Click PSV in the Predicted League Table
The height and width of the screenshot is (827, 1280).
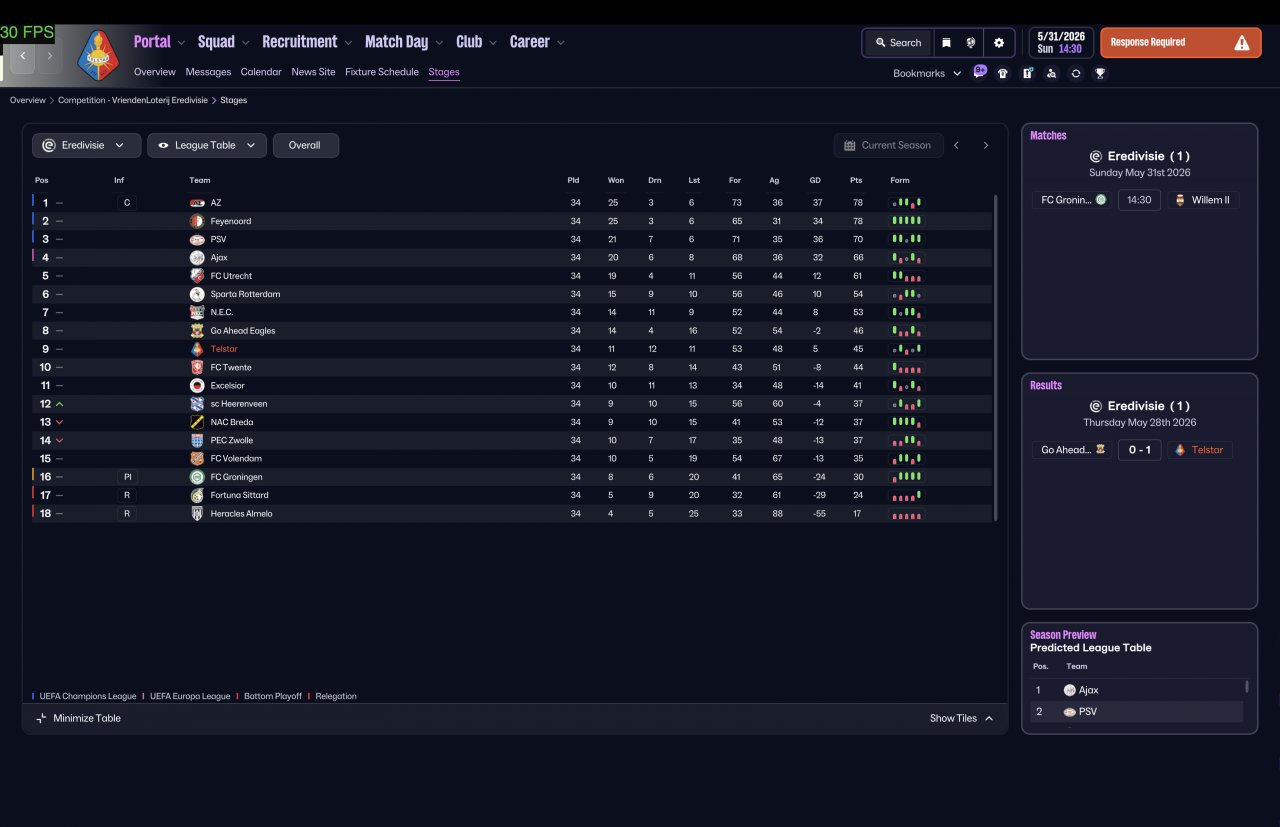pyautogui.click(x=1088, y=712)
